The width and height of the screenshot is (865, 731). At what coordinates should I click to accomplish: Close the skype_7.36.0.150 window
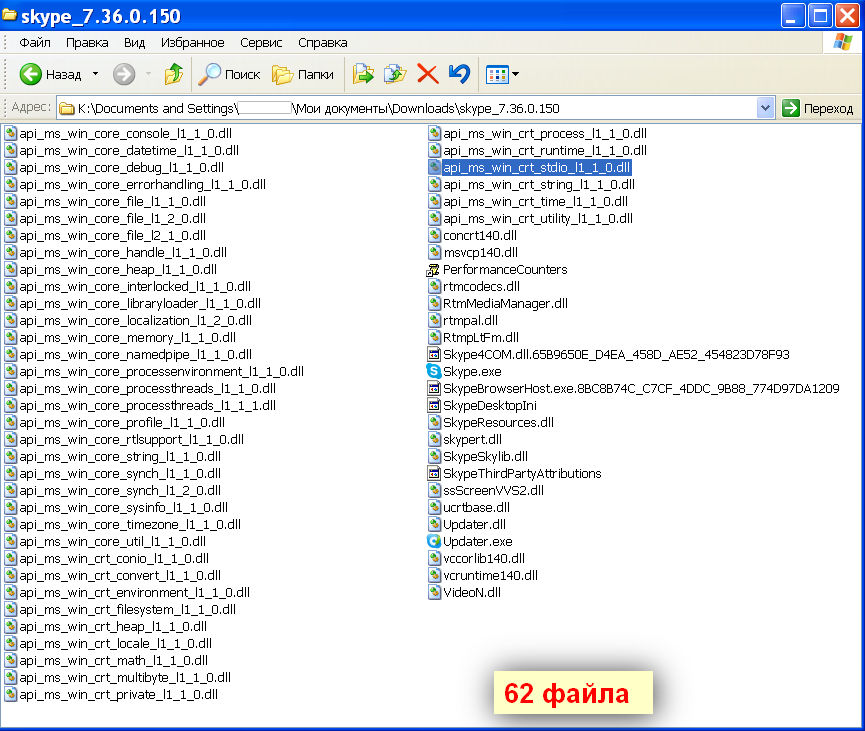[x=847, y=16]
